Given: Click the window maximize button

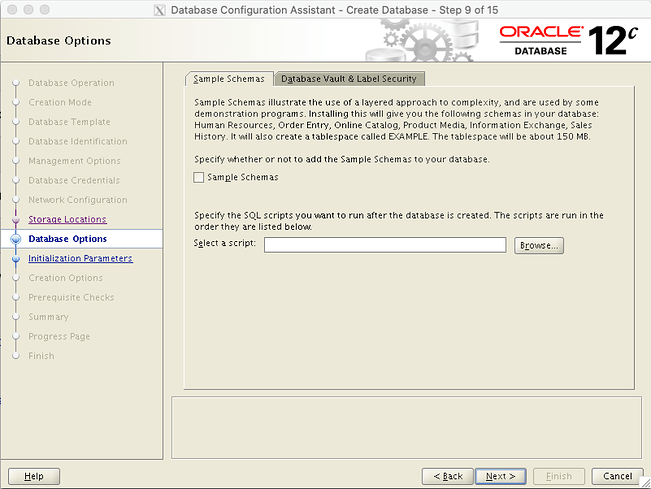Looking at the screenshot, I should point(44,10).
